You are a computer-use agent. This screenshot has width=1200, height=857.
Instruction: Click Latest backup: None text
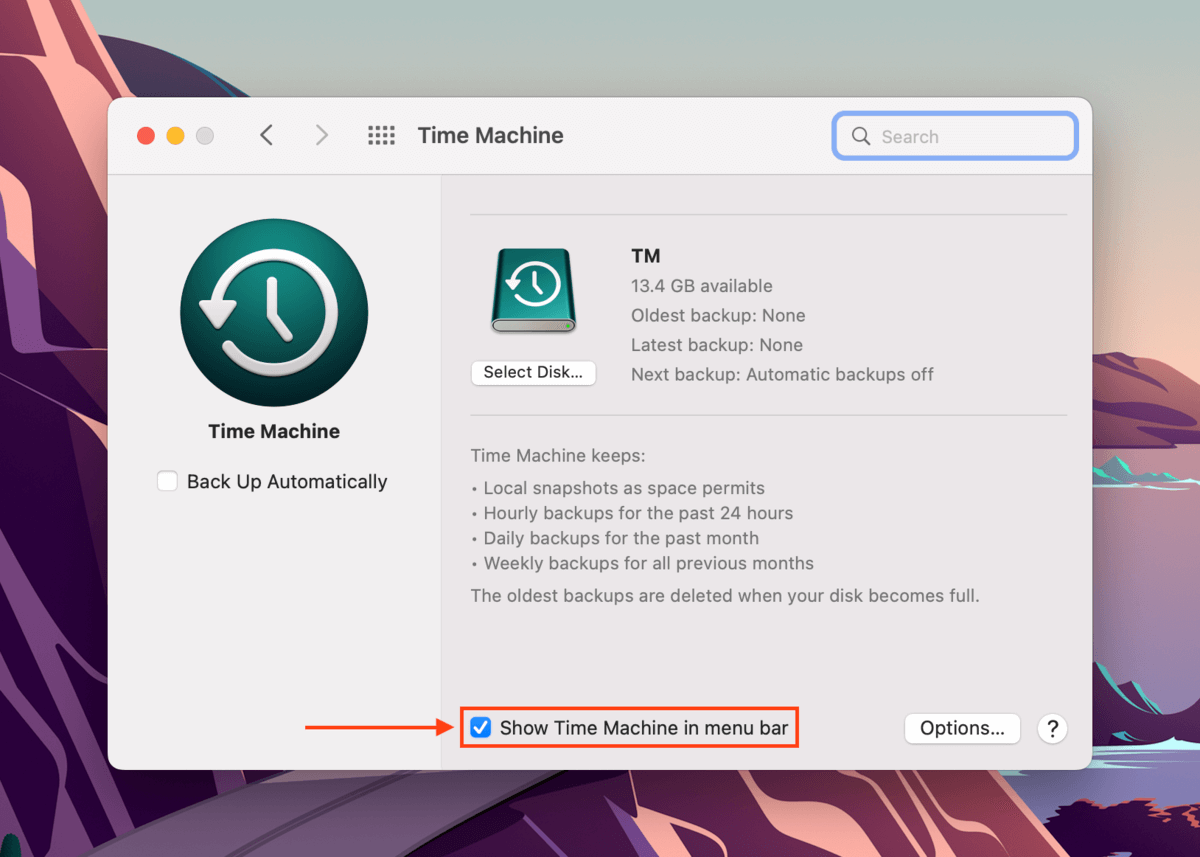click(x=717, y=345)
